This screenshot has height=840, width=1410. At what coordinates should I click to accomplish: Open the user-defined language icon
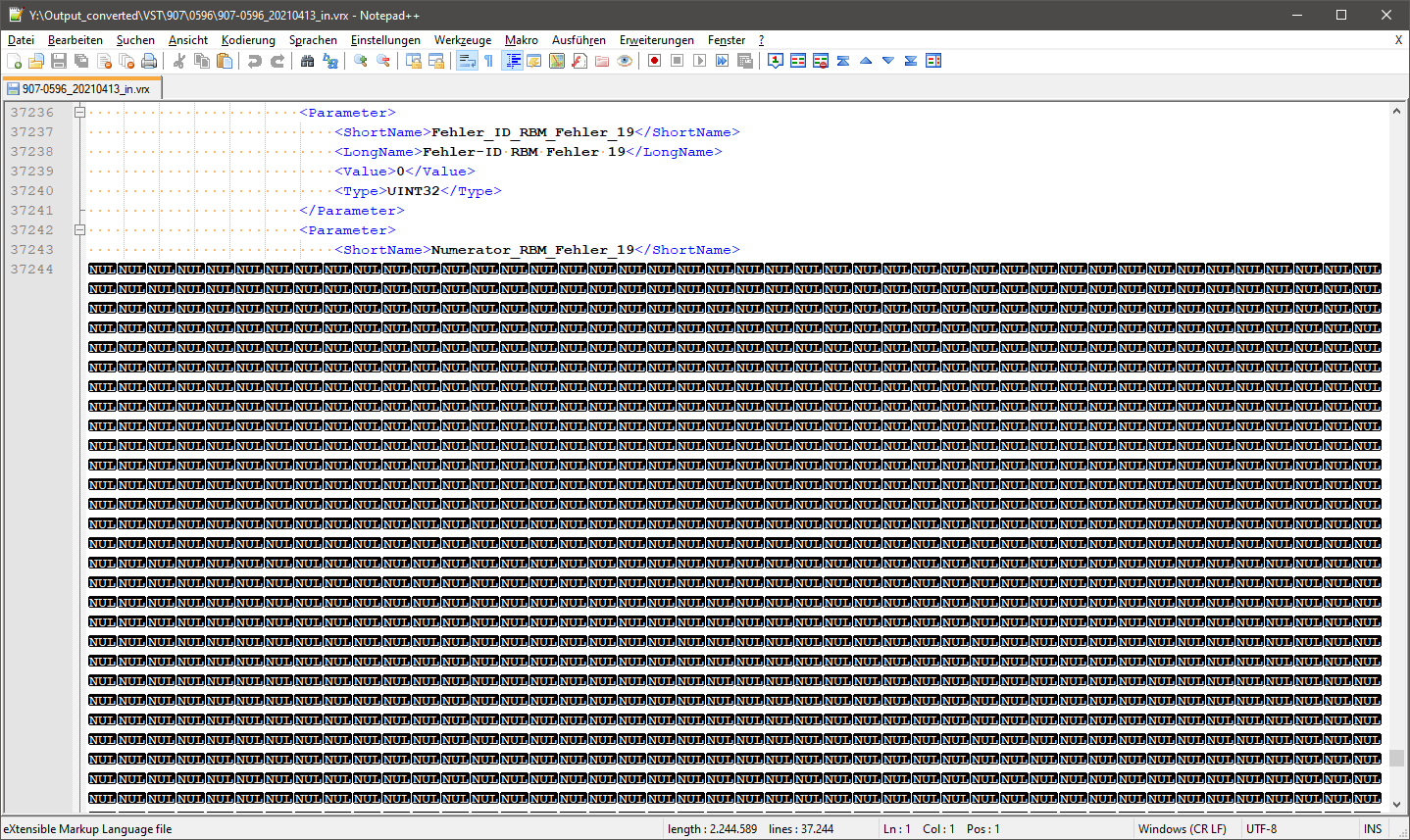point(534,61)
